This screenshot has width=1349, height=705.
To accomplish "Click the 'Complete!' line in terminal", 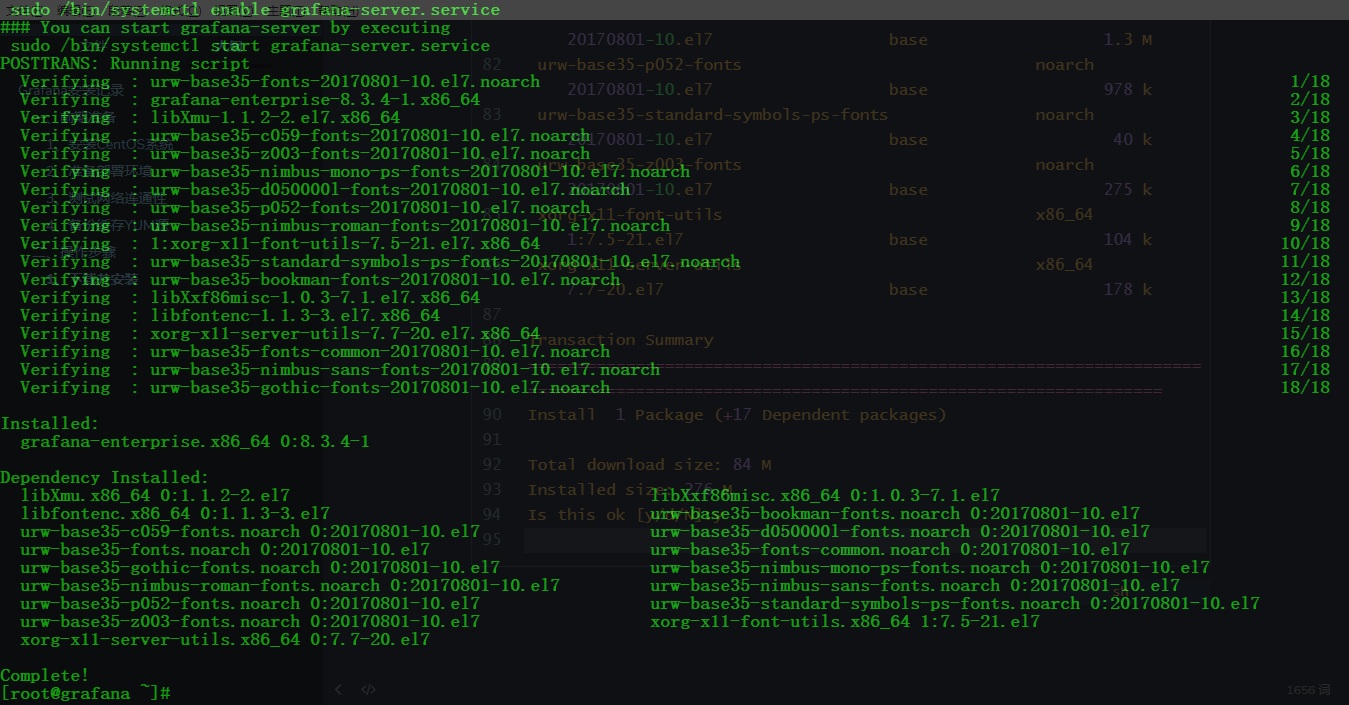I will pyautogui.click(x=45, y=675).
